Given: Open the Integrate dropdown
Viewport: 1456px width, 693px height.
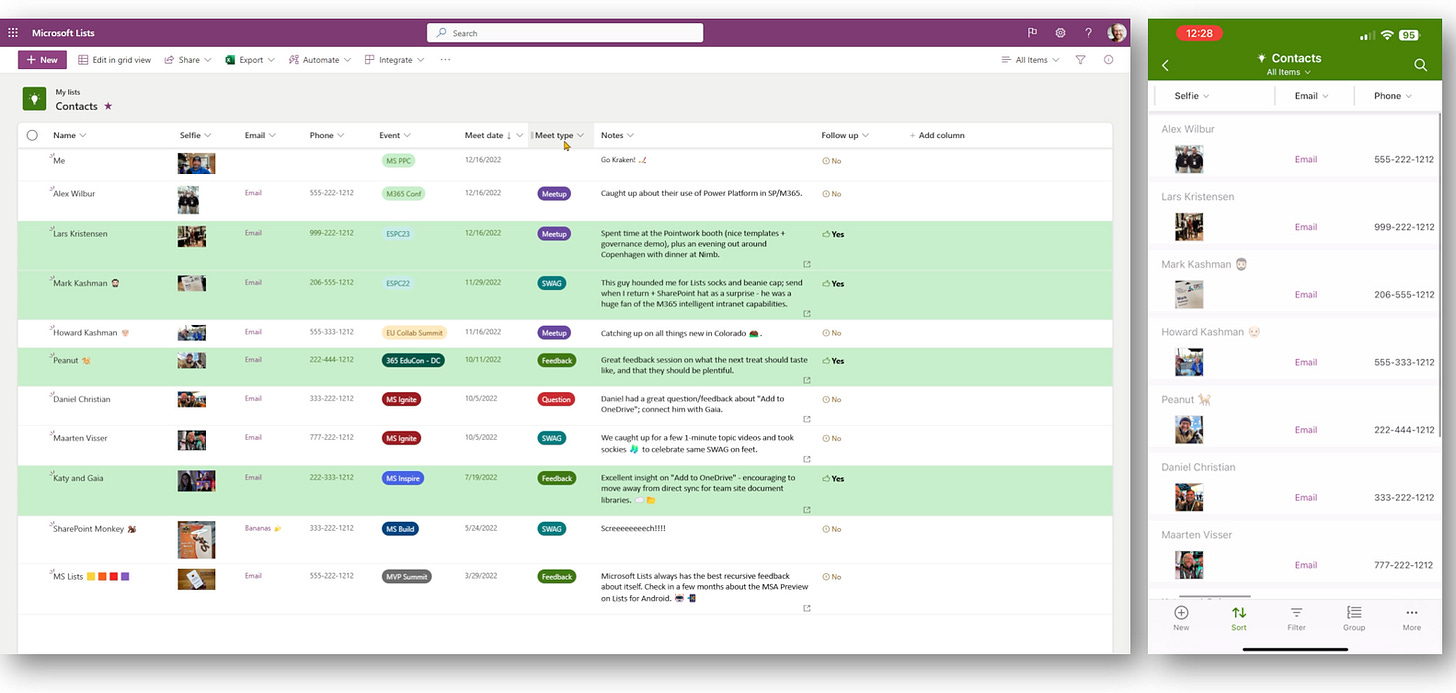Looking at the screenshot, I should tap(394, 60).
